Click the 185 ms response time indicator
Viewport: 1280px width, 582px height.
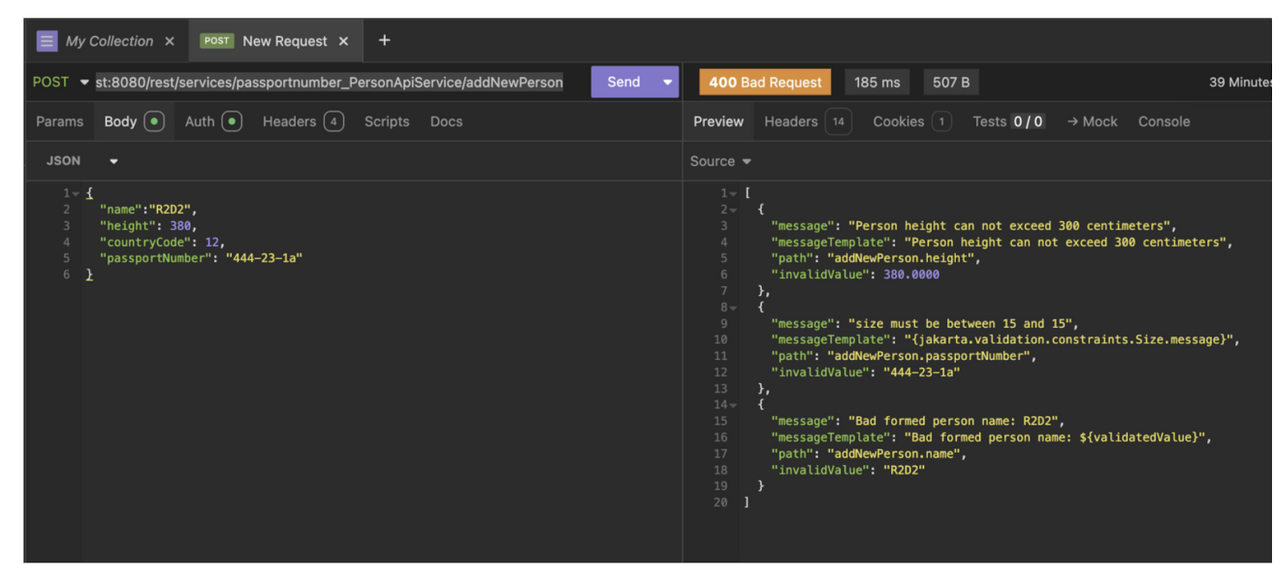[x=876, y=81]
